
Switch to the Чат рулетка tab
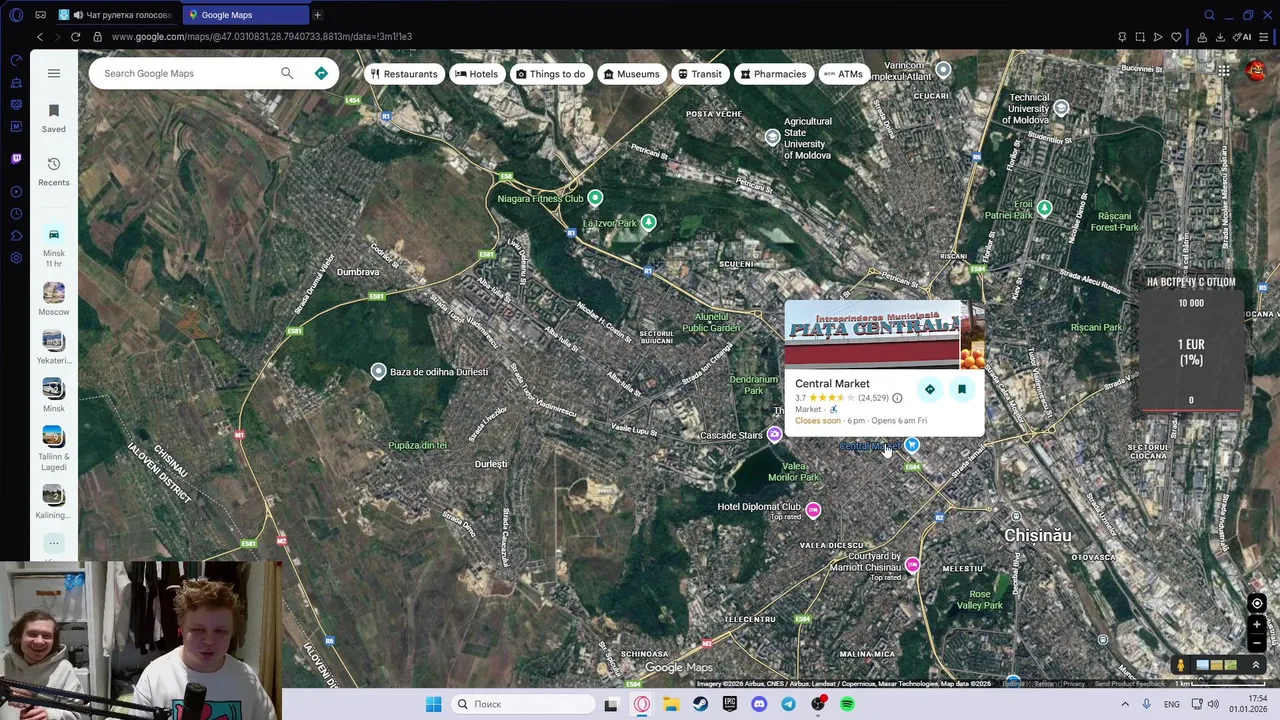(115, 15)
